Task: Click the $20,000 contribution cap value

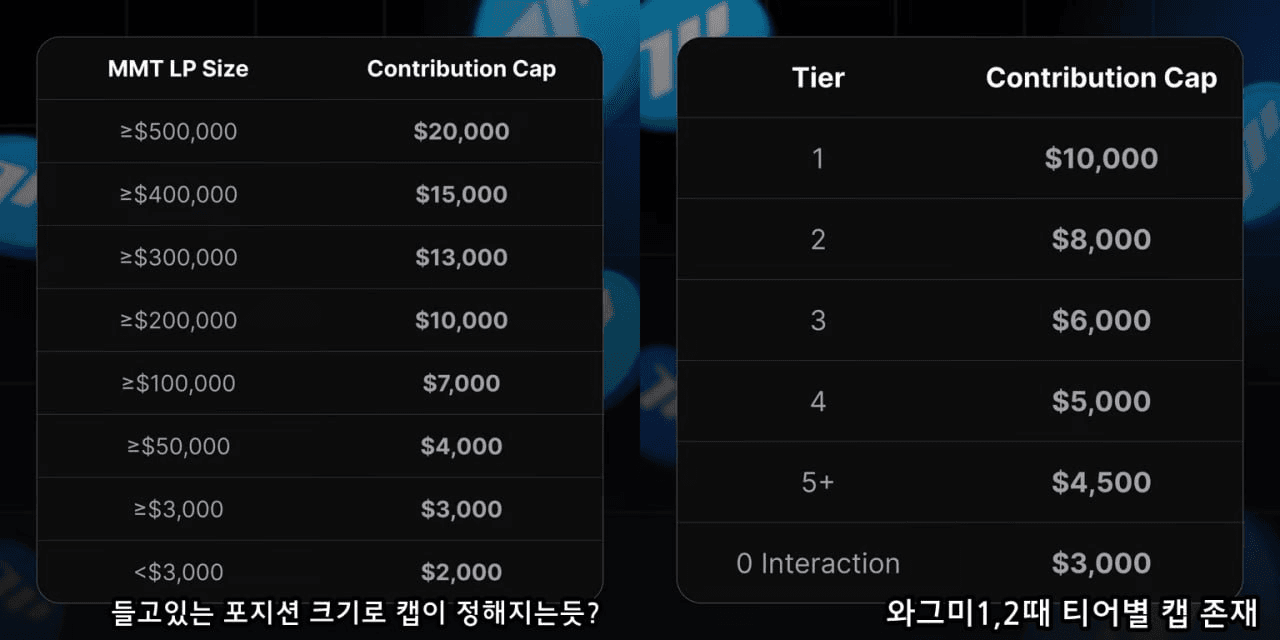Action: click(461, 132)
